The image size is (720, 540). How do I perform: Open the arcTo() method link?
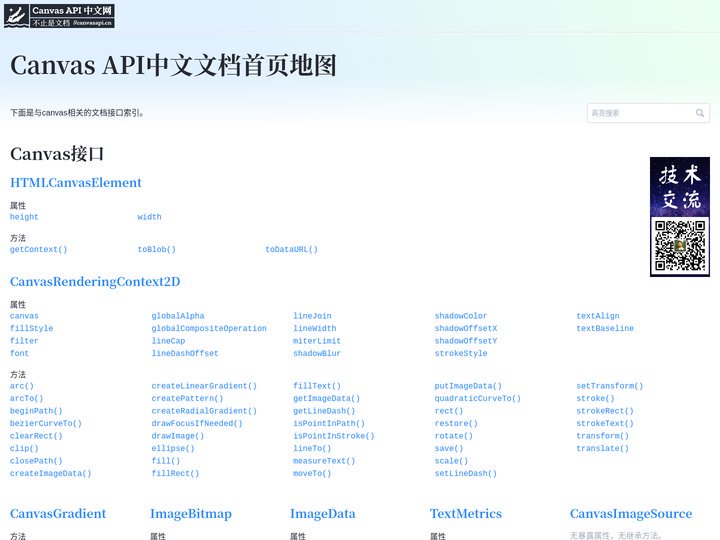pyautogui.click(x=26, y=399)
